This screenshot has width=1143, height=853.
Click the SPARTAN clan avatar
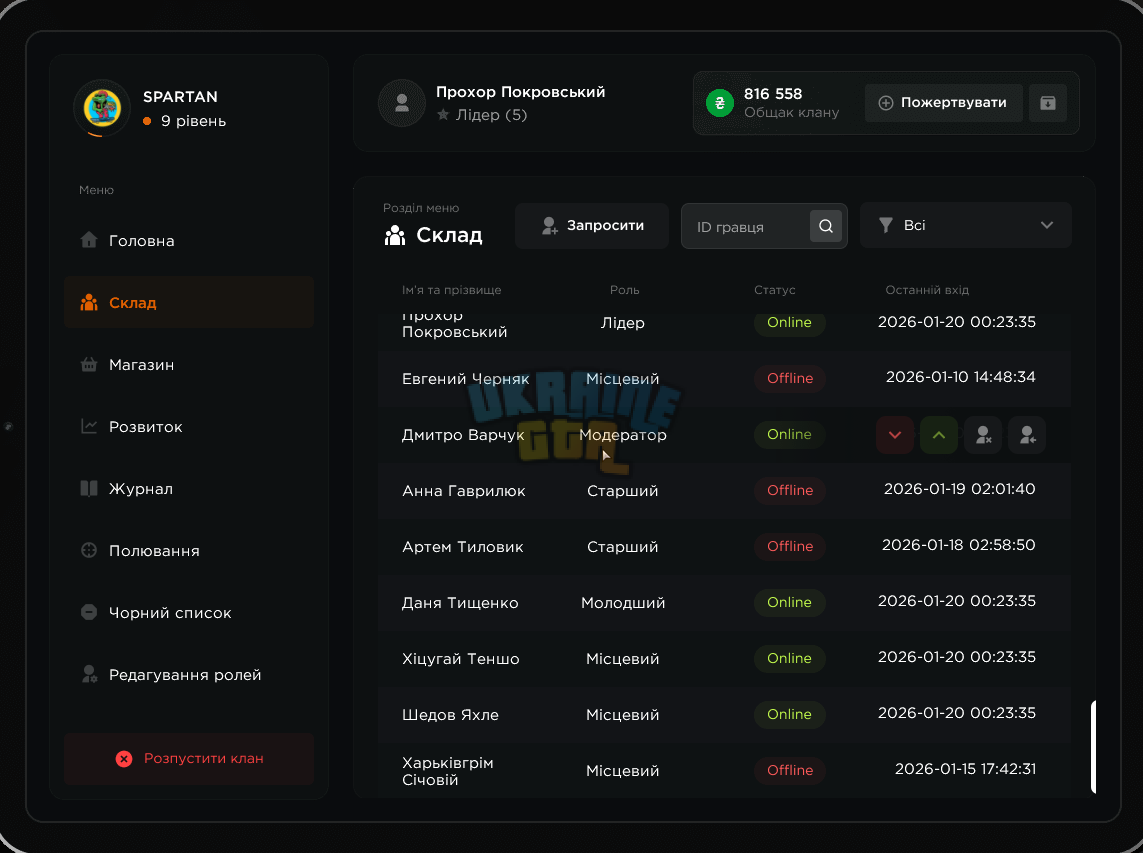click(102, 108)
